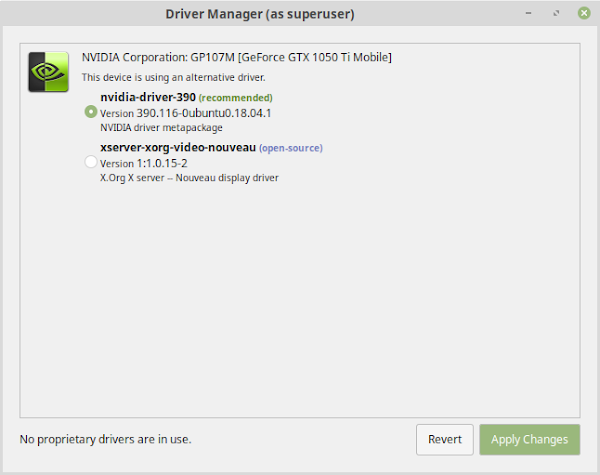Image resolution: width=600 pixels, height=475 pixels.
Task: Select the nvidia-driver-390 radio button
Action: click(91, 112)
